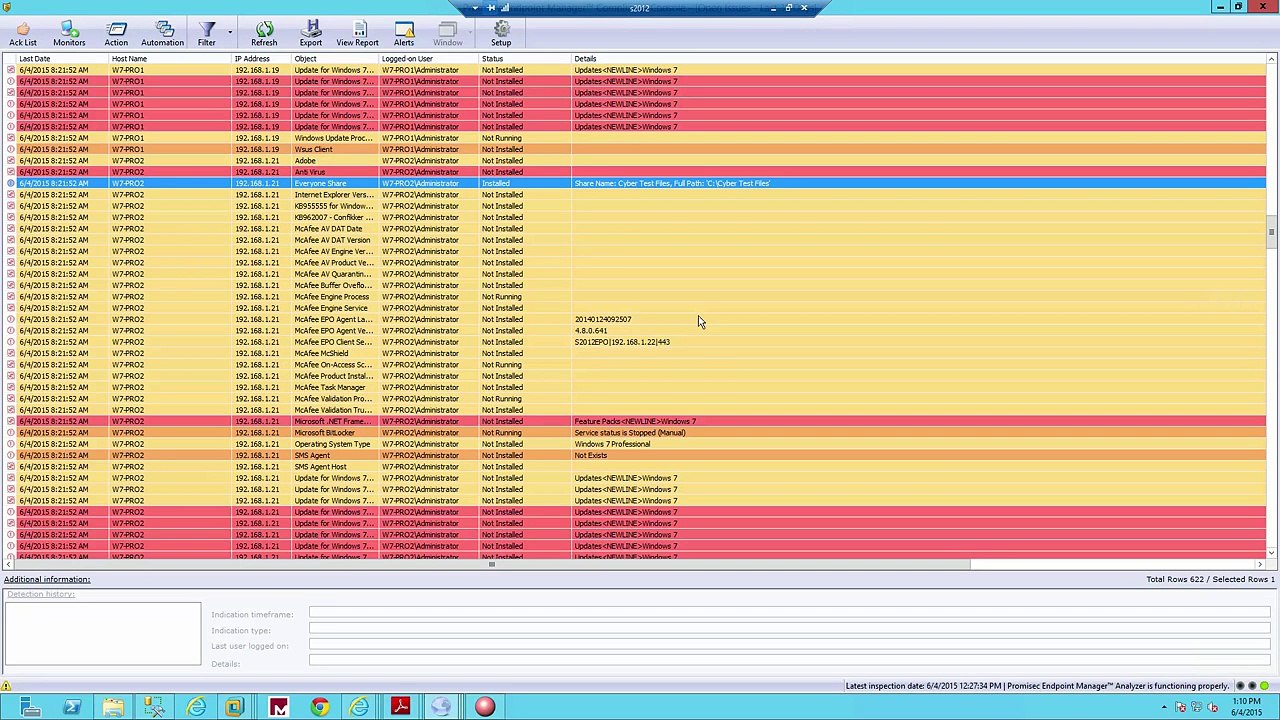The width and height of the screenshot is (1280, 720).
Task: Click the Indication timeframe field
Action: tap(790, 613)
